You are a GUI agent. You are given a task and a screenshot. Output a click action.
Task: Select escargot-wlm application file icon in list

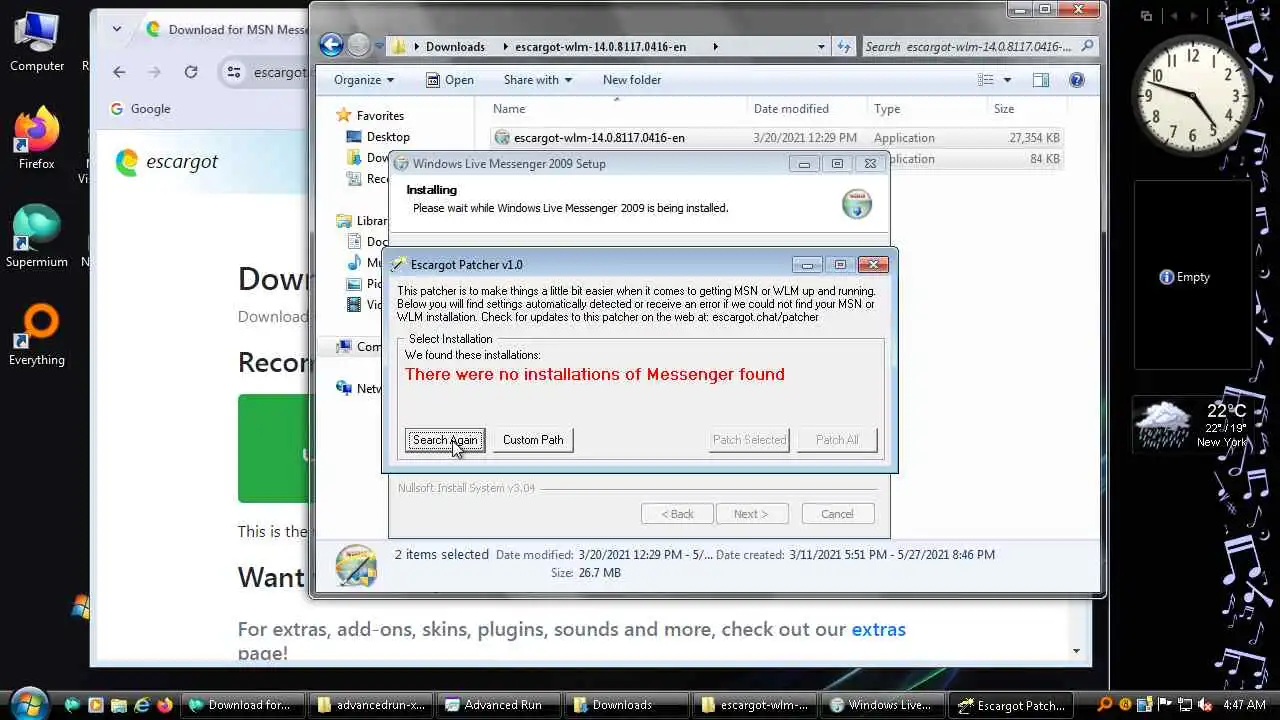pyautogui.click(x=502, y=138)
